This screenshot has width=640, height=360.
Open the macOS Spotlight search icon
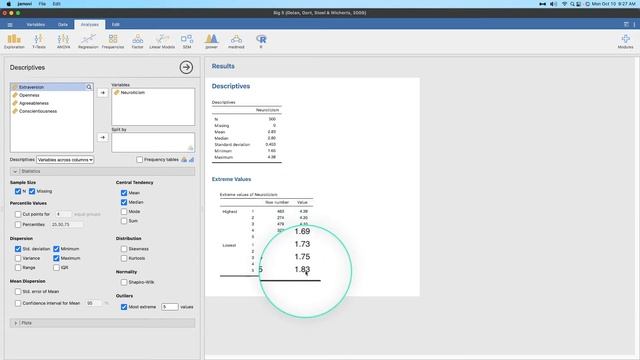coord(572,4)
